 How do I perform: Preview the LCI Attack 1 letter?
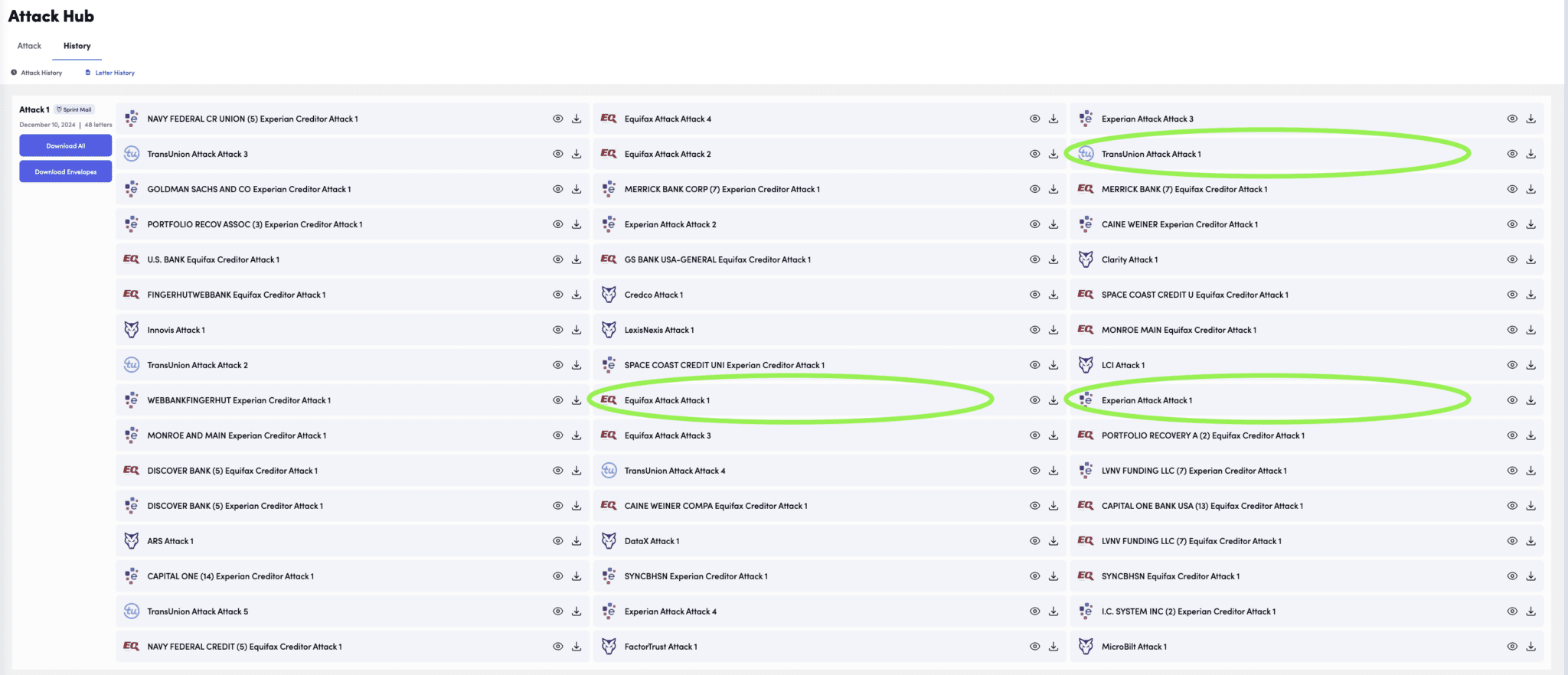(x=1511, y=365)
